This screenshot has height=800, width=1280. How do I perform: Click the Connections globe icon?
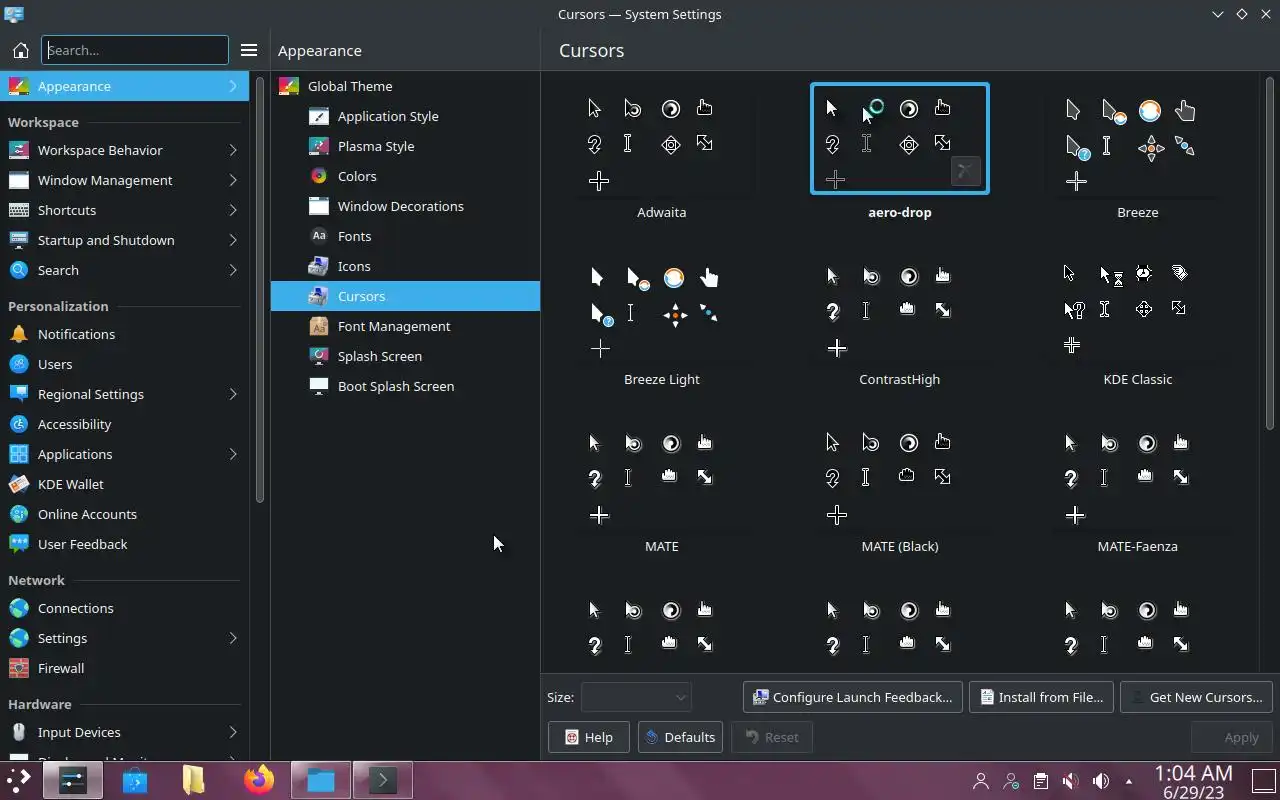point(19,608)
